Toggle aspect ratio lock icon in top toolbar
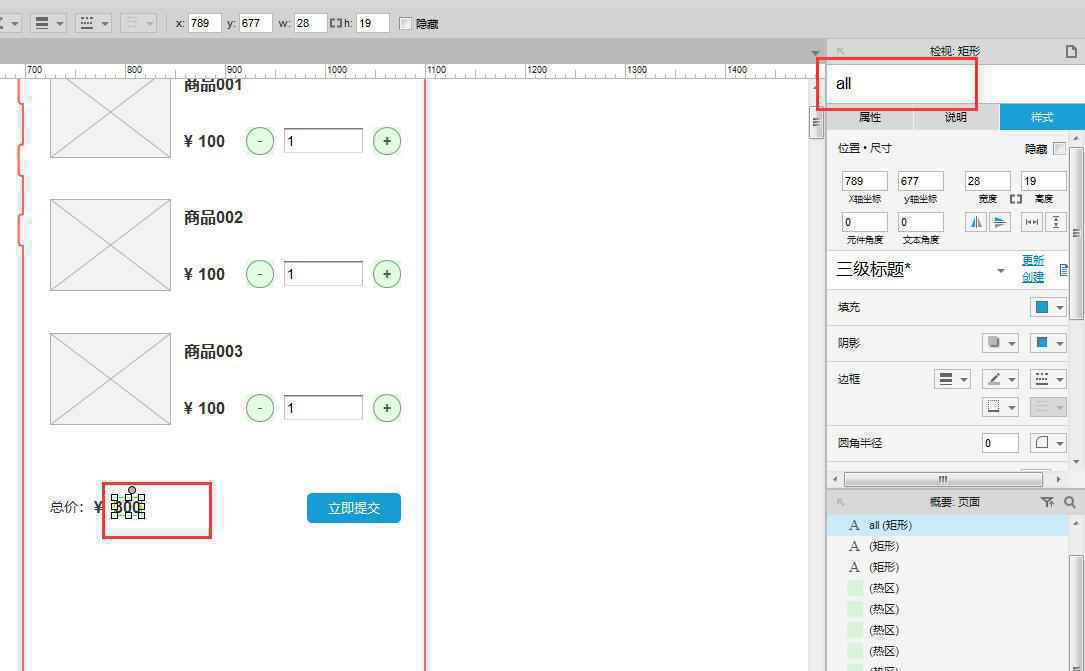The height and width of the screenshot is (671, 1085). point(336,24)
